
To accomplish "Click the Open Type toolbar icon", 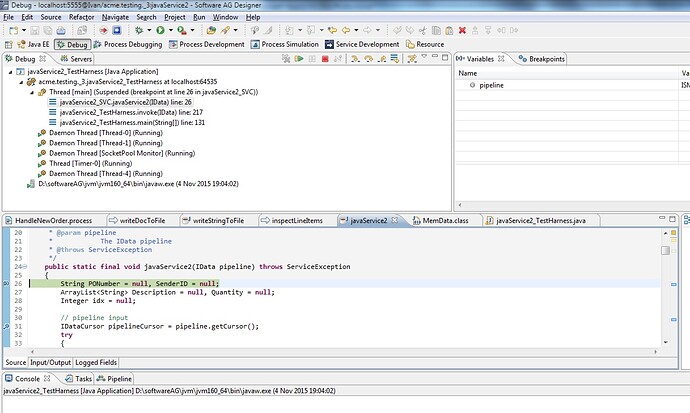I will coord(211,30).
